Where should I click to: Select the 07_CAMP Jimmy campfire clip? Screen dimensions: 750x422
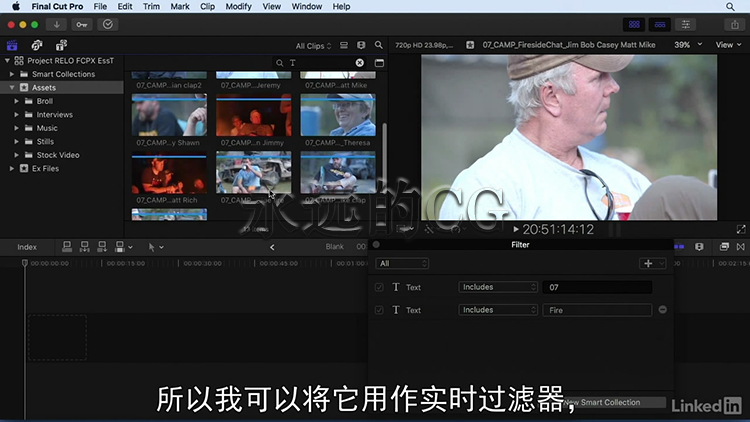[254, 115]
